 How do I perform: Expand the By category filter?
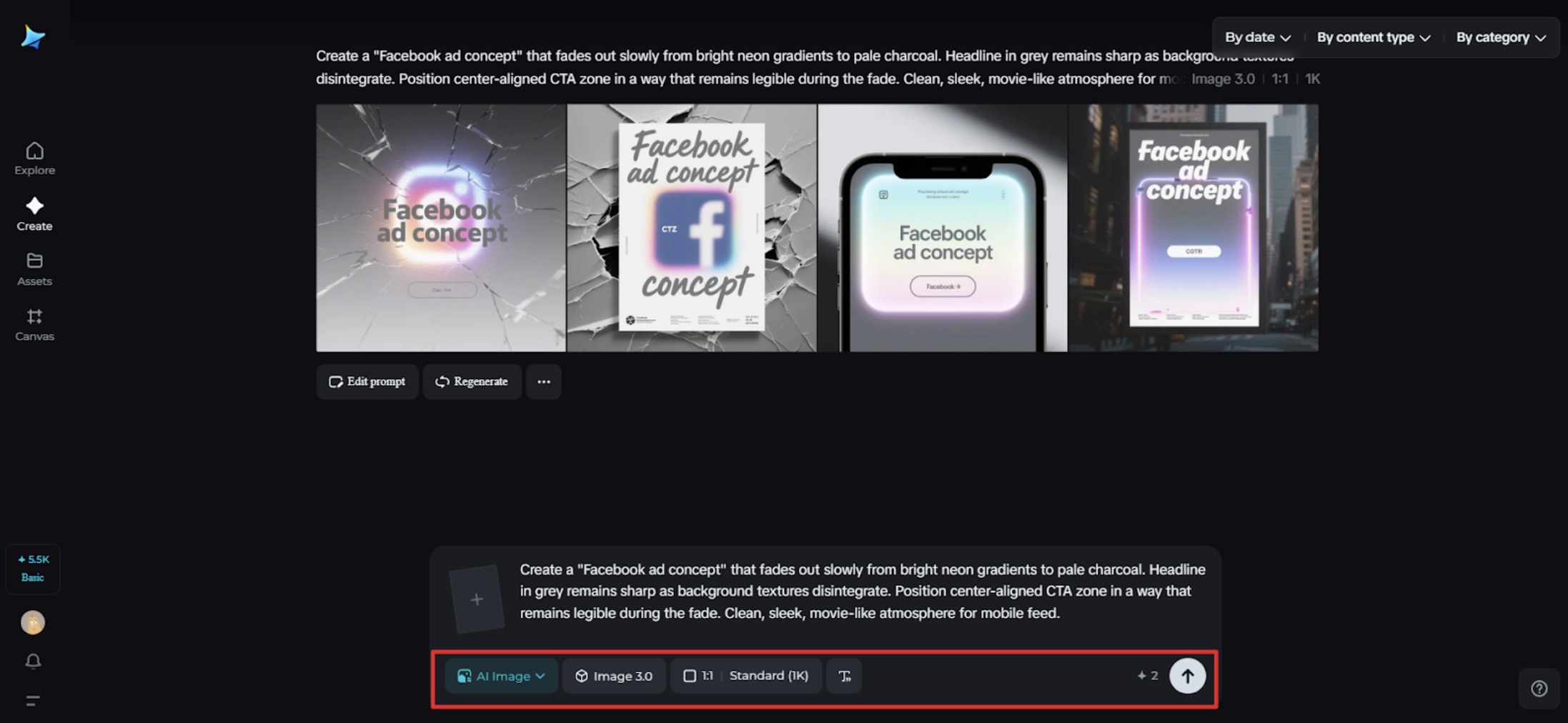click(1501, 37)
